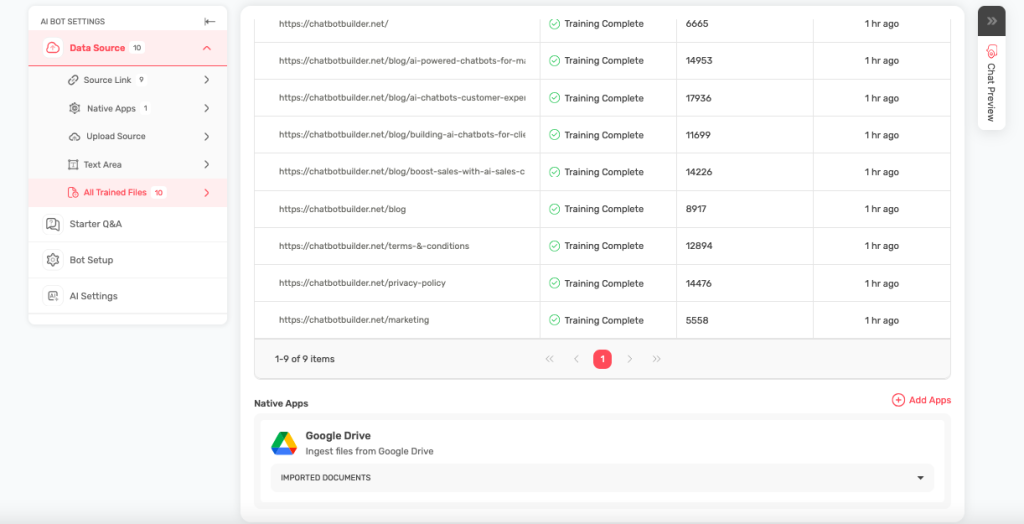Image resolution: width=1024 pixels, height=524 pixels.
Task: Click the plus circle icon beside Add Apps
Action: point(899,400)
